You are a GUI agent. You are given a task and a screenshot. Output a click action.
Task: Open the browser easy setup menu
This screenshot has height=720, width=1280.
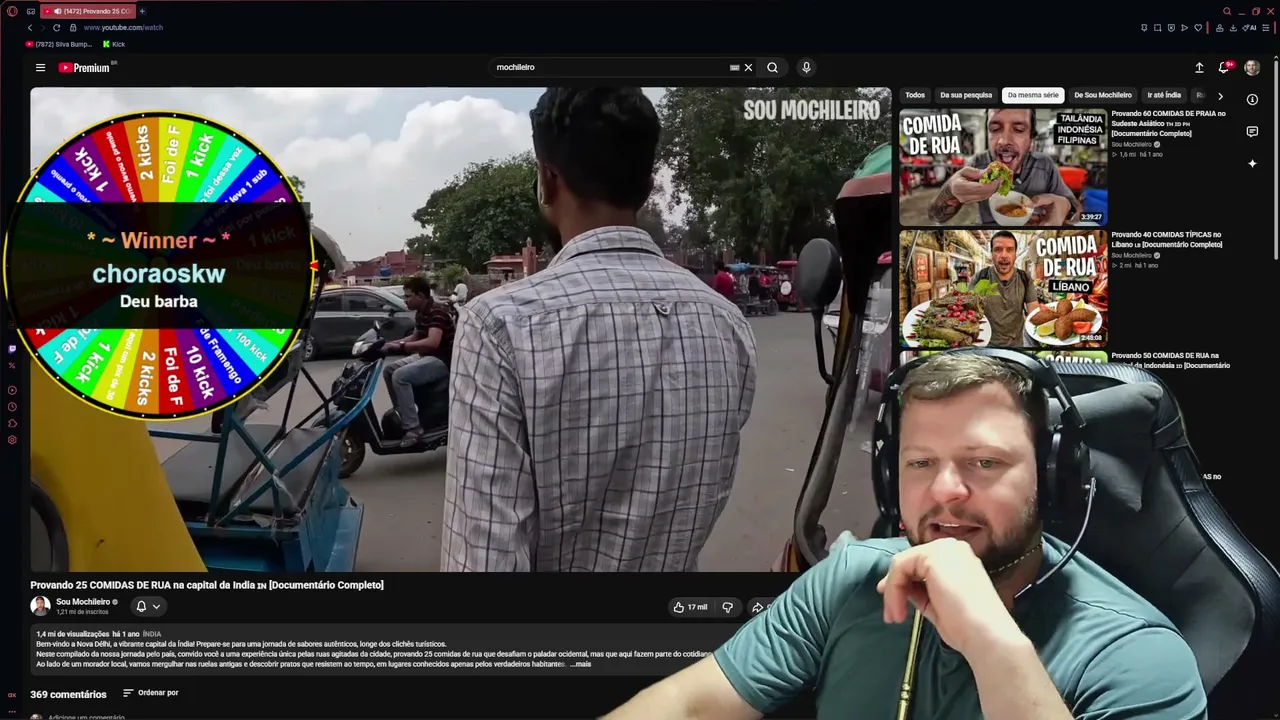pos(1267,28)
